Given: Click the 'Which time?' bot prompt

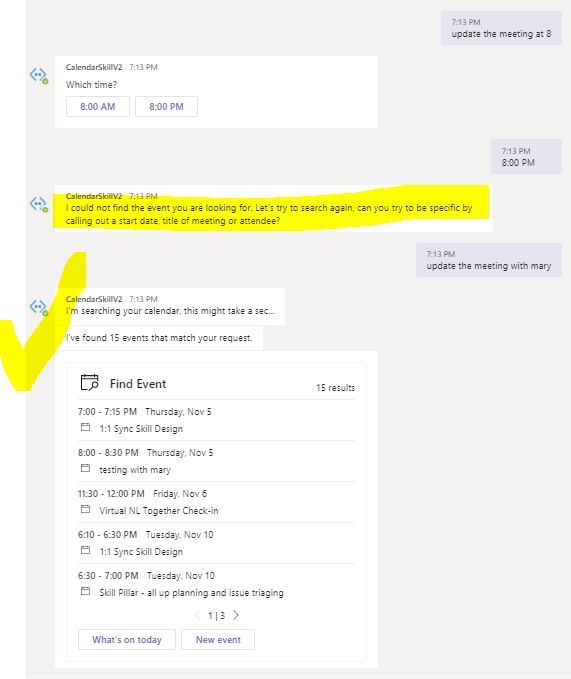Looking at the screenshot, I should coord(91,85).
